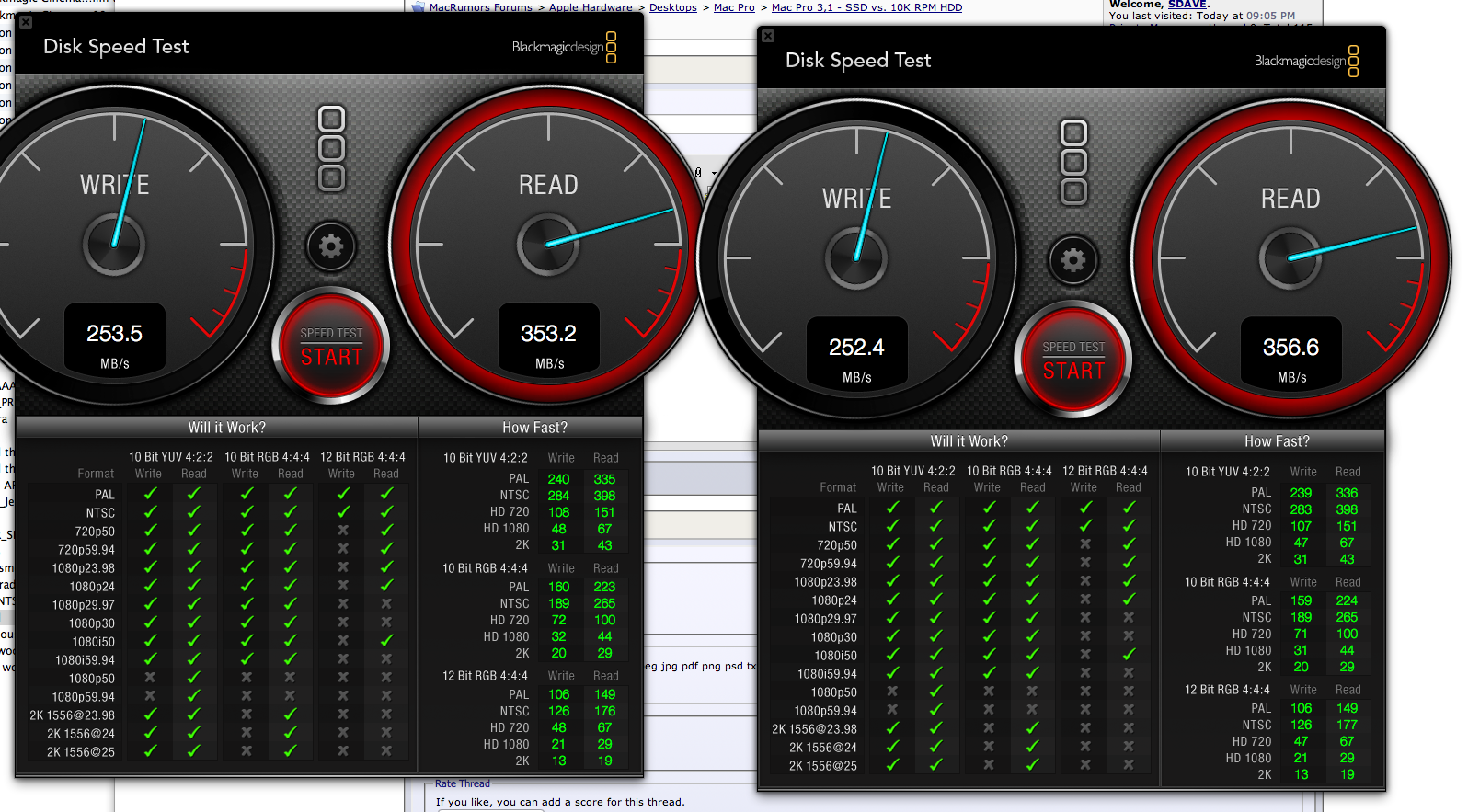Start the speed test in the left window
1468x812 pixels.
pyautogui.click(x=331, y=347)
